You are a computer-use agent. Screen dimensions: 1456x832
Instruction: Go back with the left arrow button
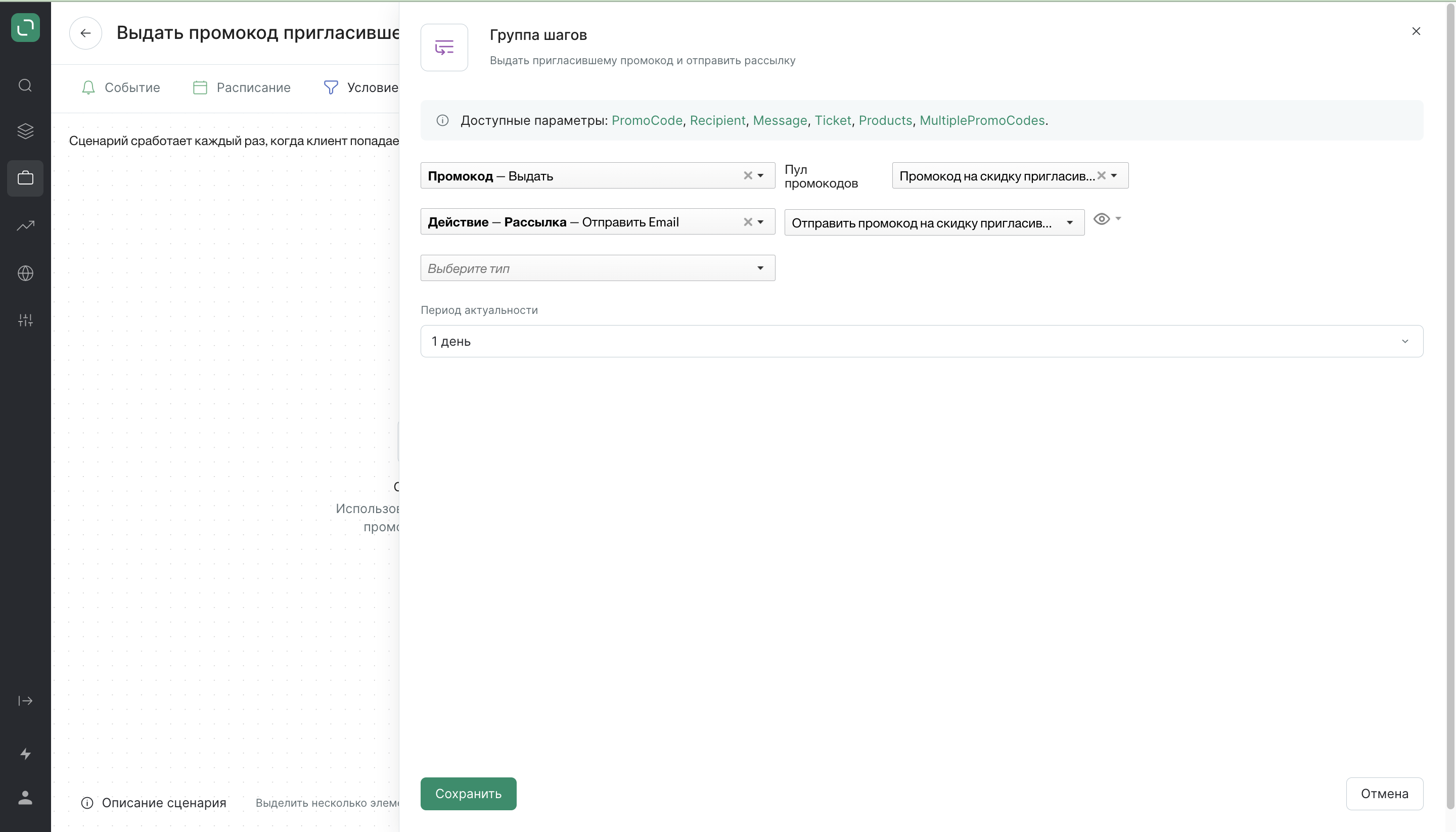(x=86, y=33)
